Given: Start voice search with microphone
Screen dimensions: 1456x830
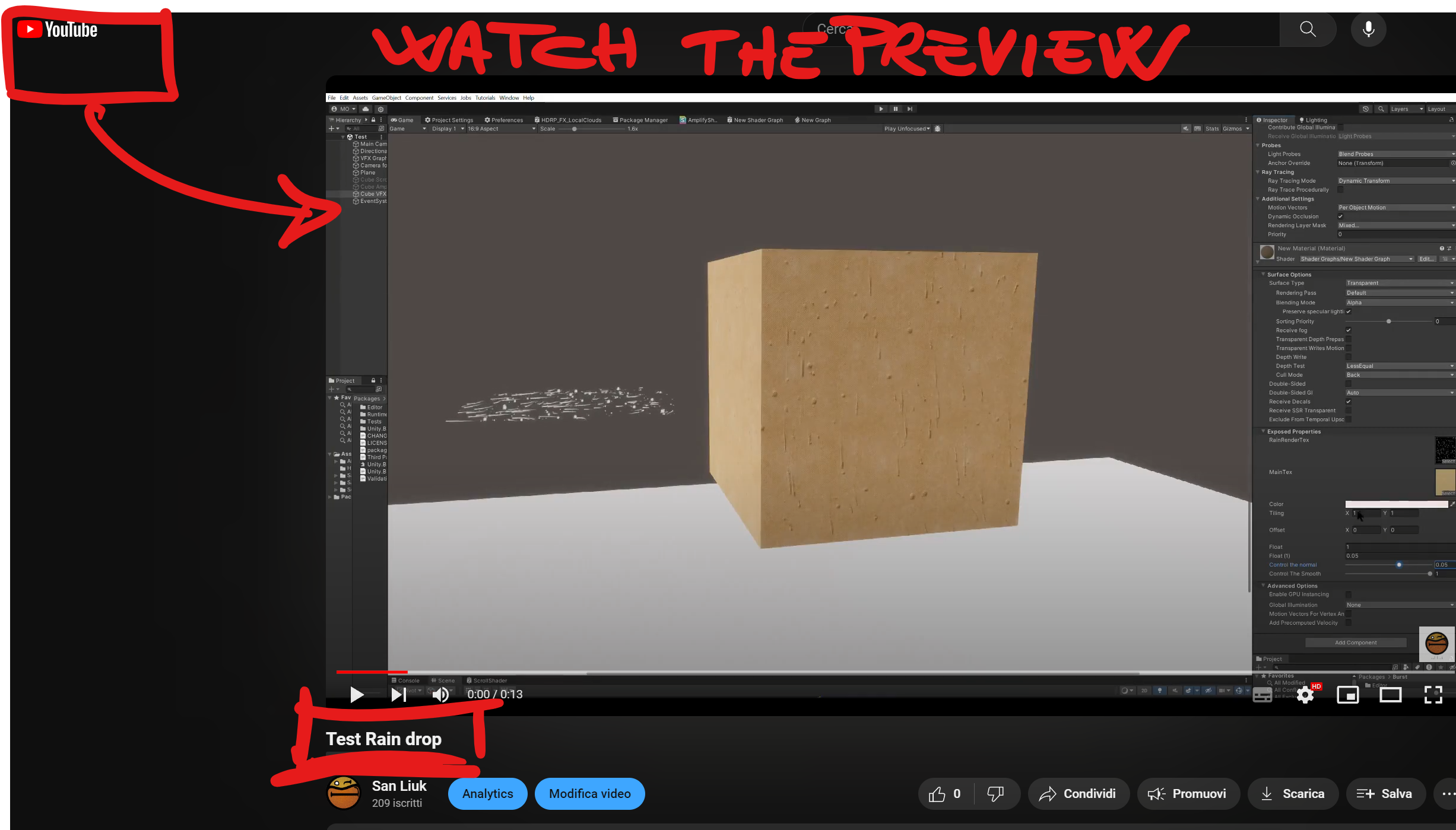Looking at the screenshot, I should tap(1368, 29).
